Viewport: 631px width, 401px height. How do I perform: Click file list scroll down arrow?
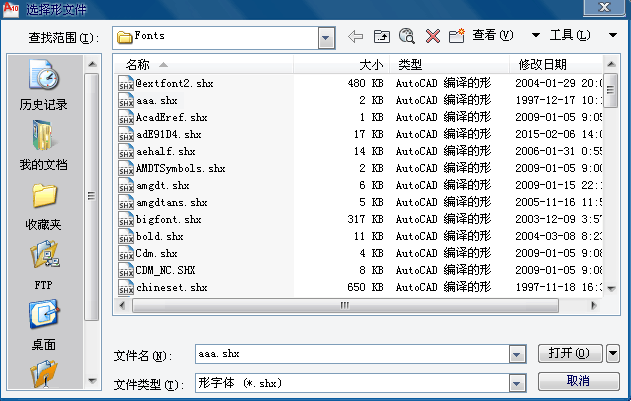611,288
